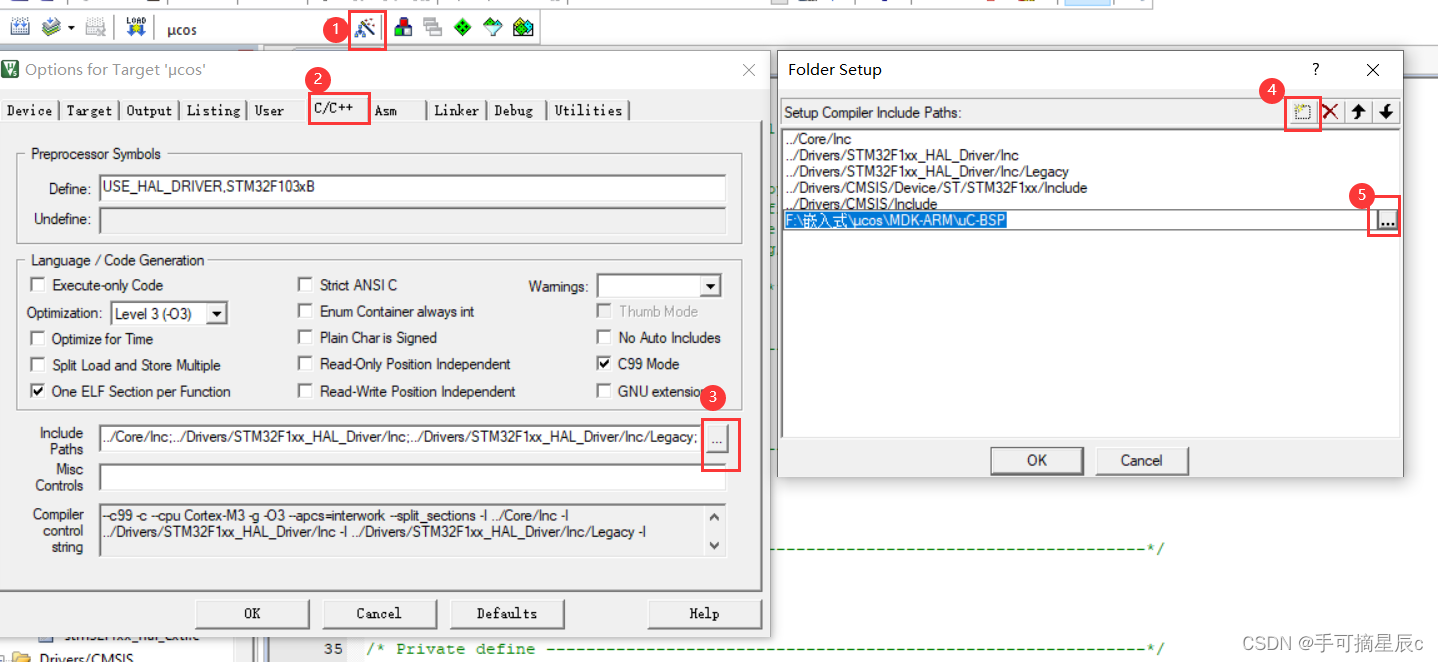Click the red X delete path icon

pos(1330,112)
